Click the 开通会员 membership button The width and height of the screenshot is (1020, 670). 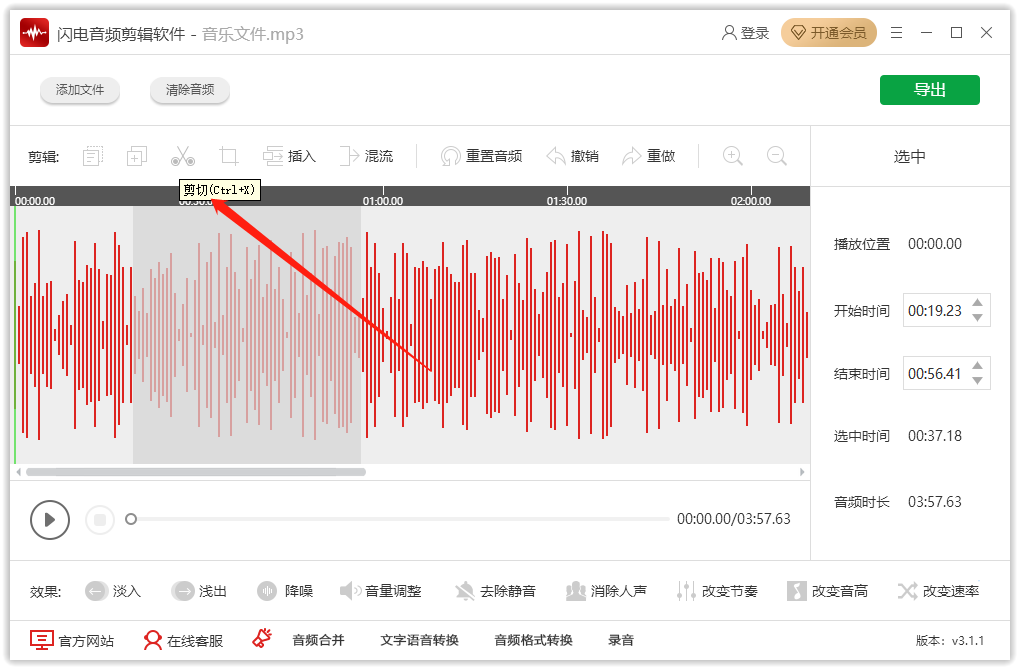(829, 33)
